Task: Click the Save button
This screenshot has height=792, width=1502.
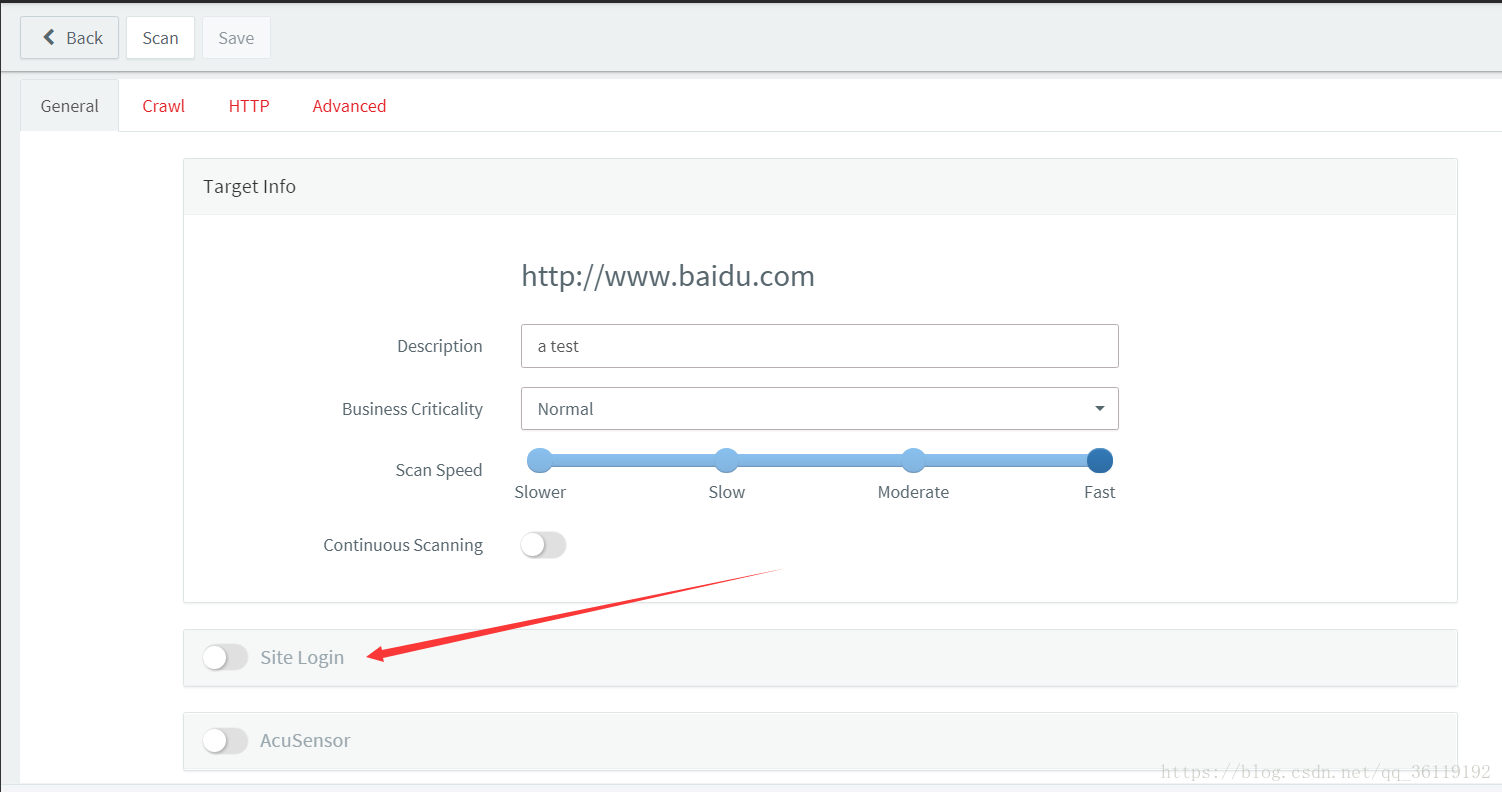Action: pyautogui.click(x=236, y=38)
